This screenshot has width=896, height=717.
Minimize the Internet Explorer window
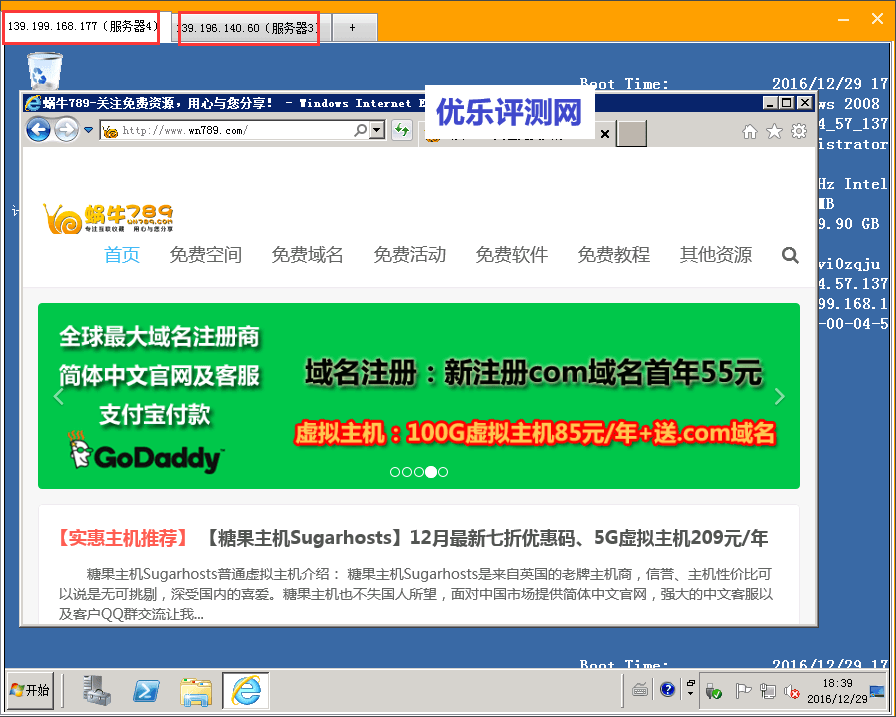point(770,103)
